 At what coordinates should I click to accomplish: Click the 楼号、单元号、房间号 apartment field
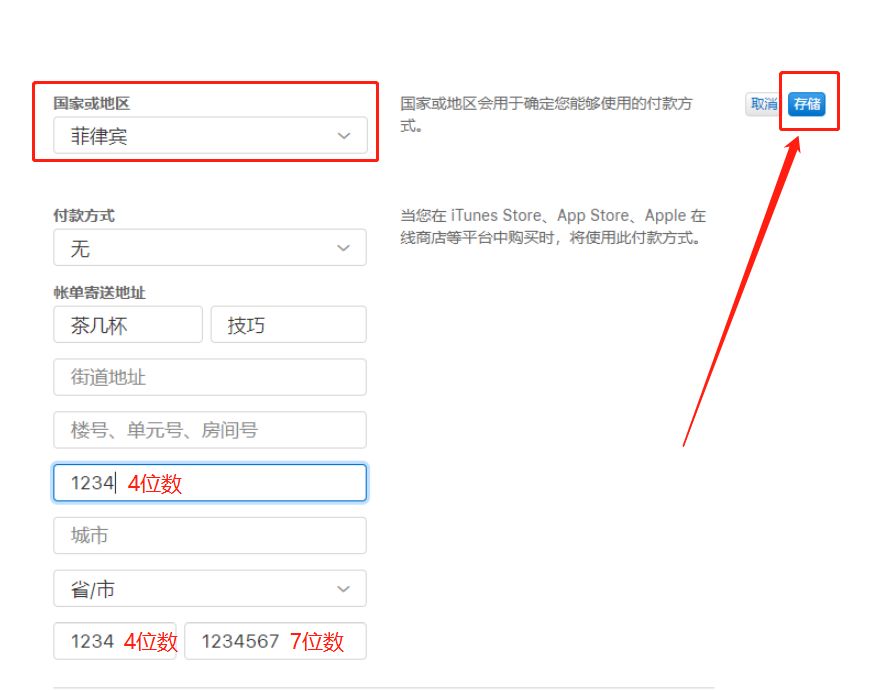(x=209, y=429)
